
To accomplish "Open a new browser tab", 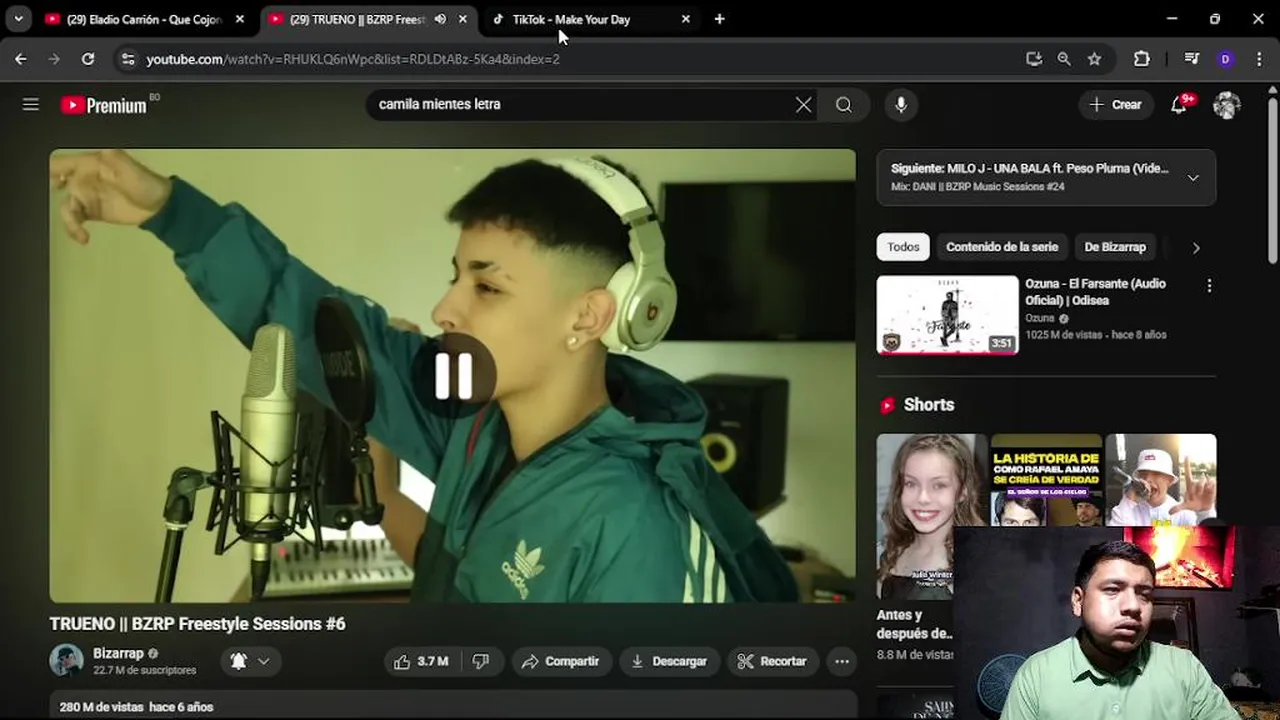I will point(719,19).
